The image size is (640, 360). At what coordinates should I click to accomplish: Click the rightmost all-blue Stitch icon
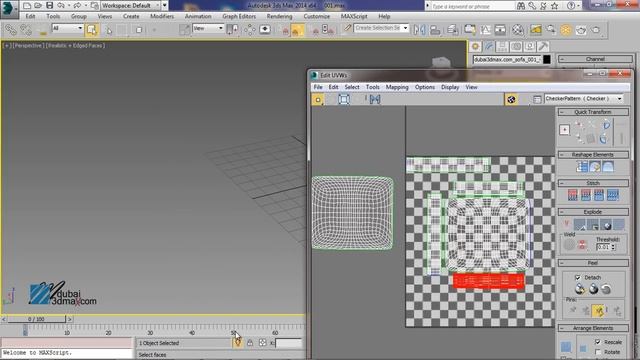[x=612, y=195]
